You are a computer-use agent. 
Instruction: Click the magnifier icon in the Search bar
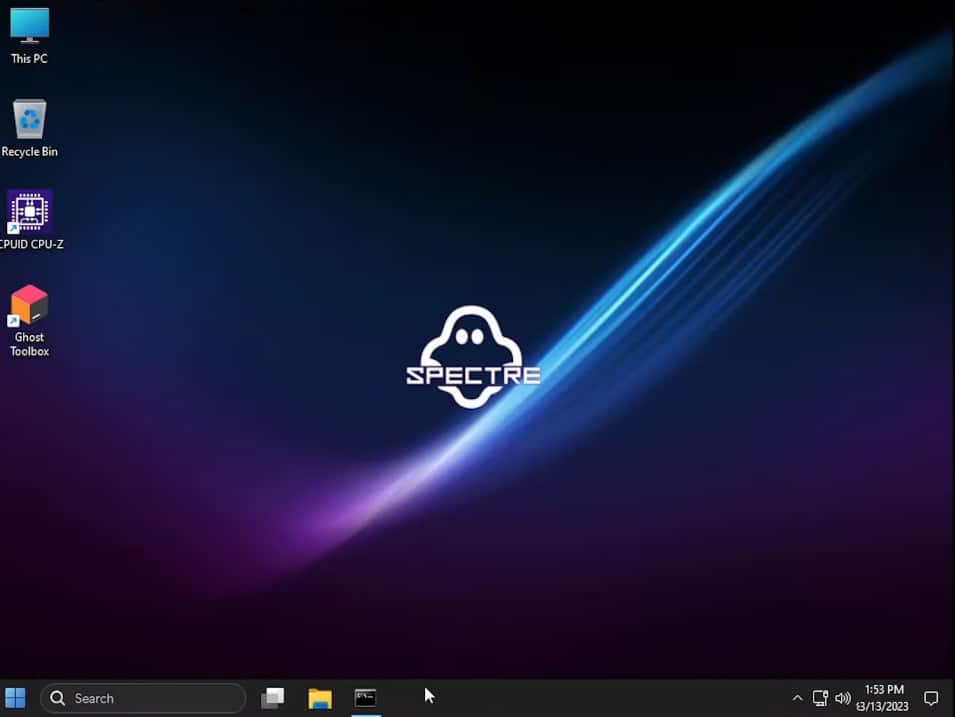point(57,697)
